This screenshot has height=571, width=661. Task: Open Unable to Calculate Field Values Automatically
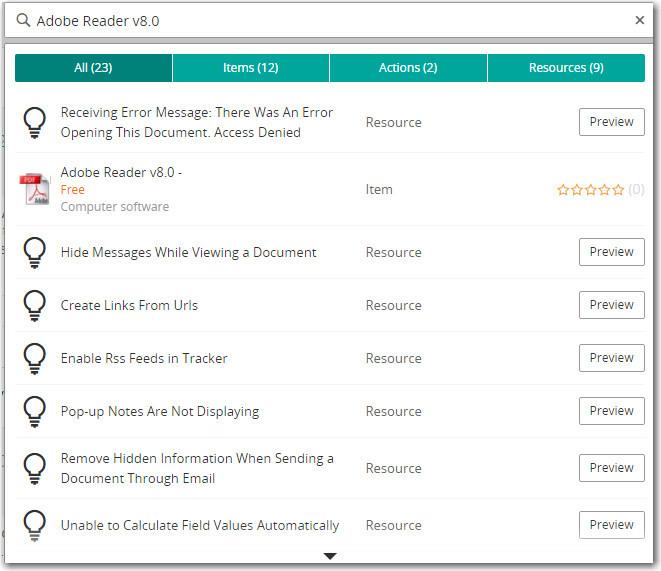click(x=200, y=525)
